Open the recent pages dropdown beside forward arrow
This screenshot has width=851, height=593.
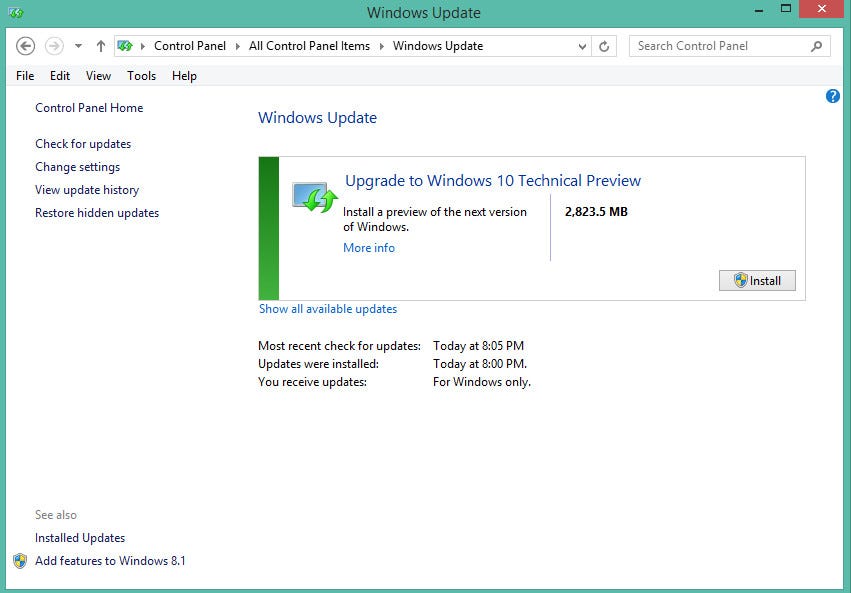[x=76, y=46]
